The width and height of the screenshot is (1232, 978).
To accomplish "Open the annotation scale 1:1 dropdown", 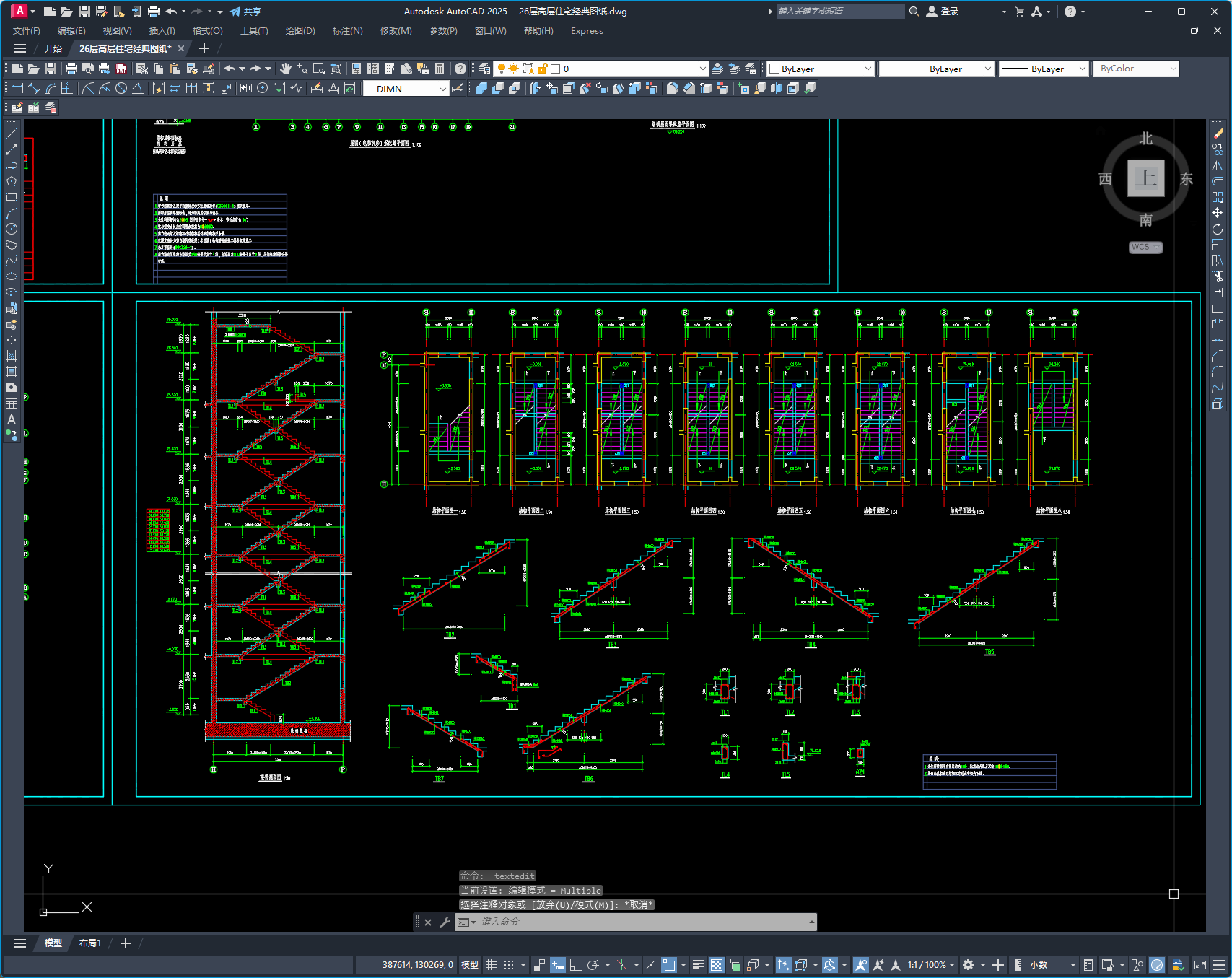I will [x=932, y=965].
